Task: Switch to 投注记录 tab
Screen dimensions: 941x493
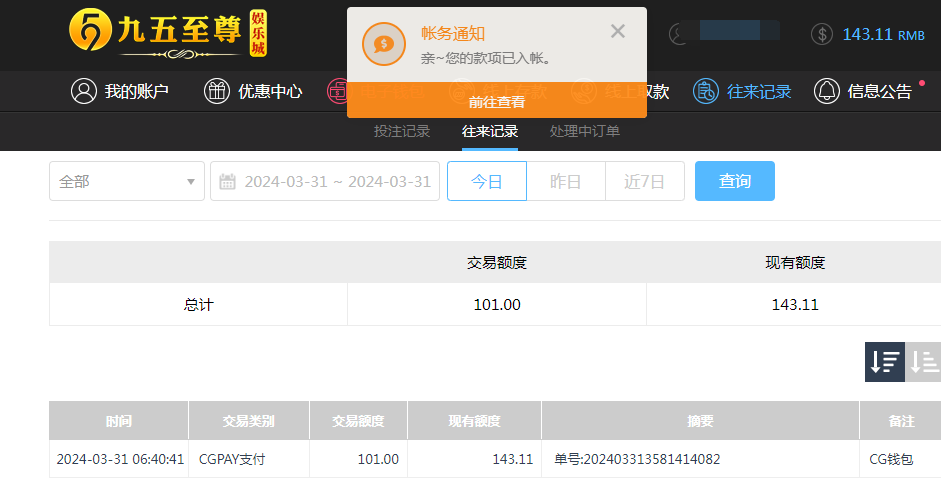Action: 402,131
